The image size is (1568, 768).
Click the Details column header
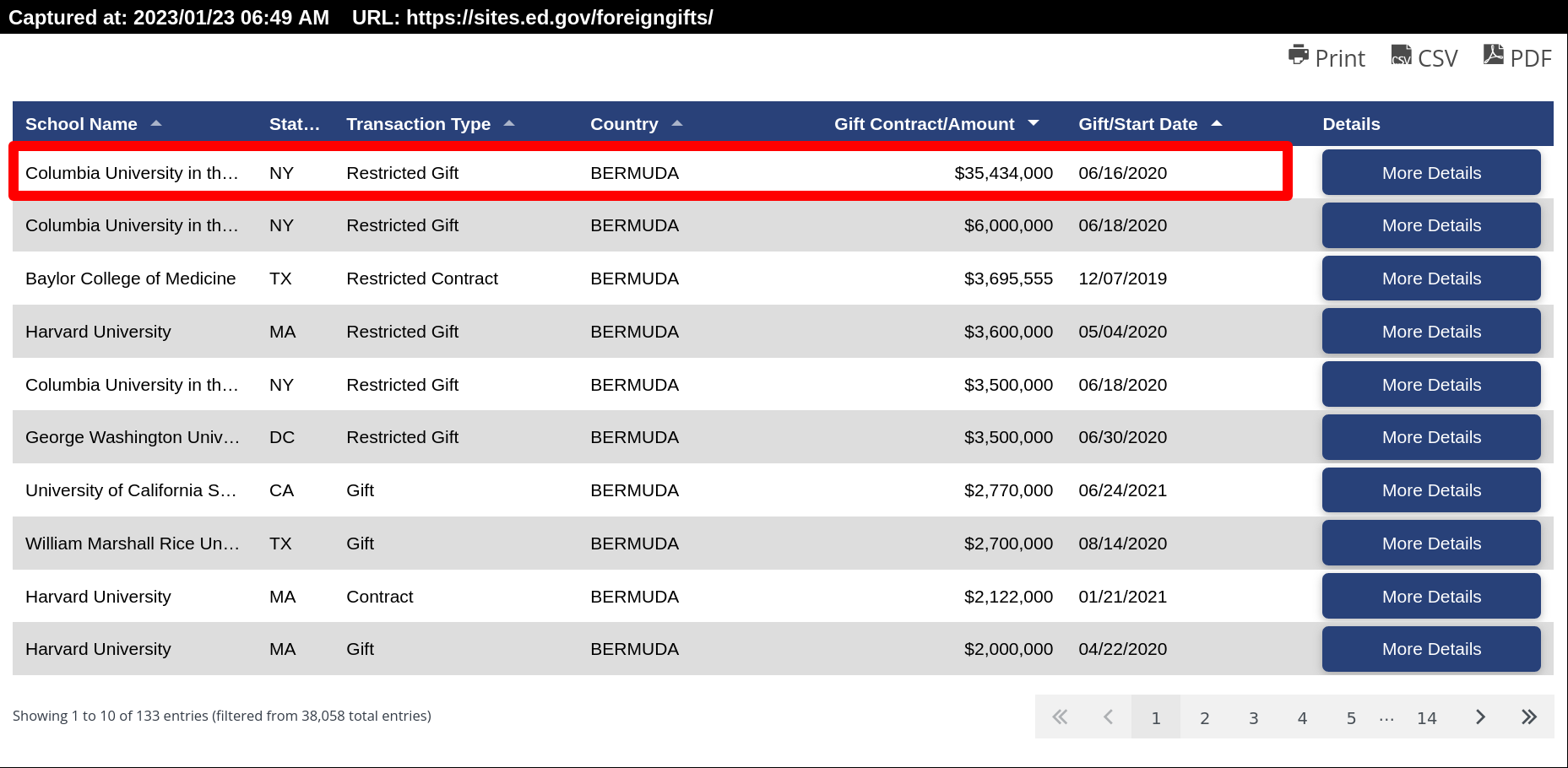pos(1351,124)
